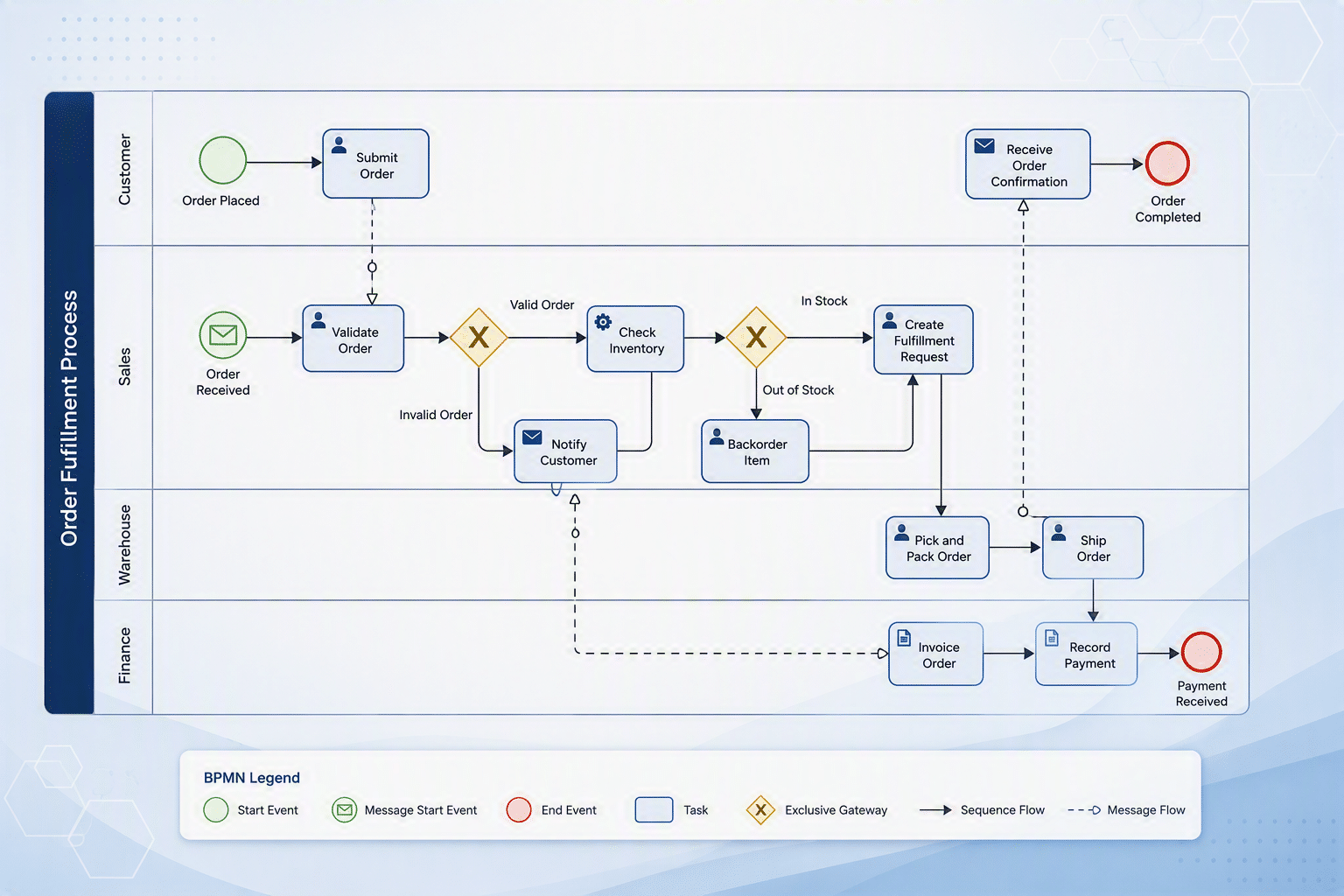Select the Notify Customer task

click(565, 451)
